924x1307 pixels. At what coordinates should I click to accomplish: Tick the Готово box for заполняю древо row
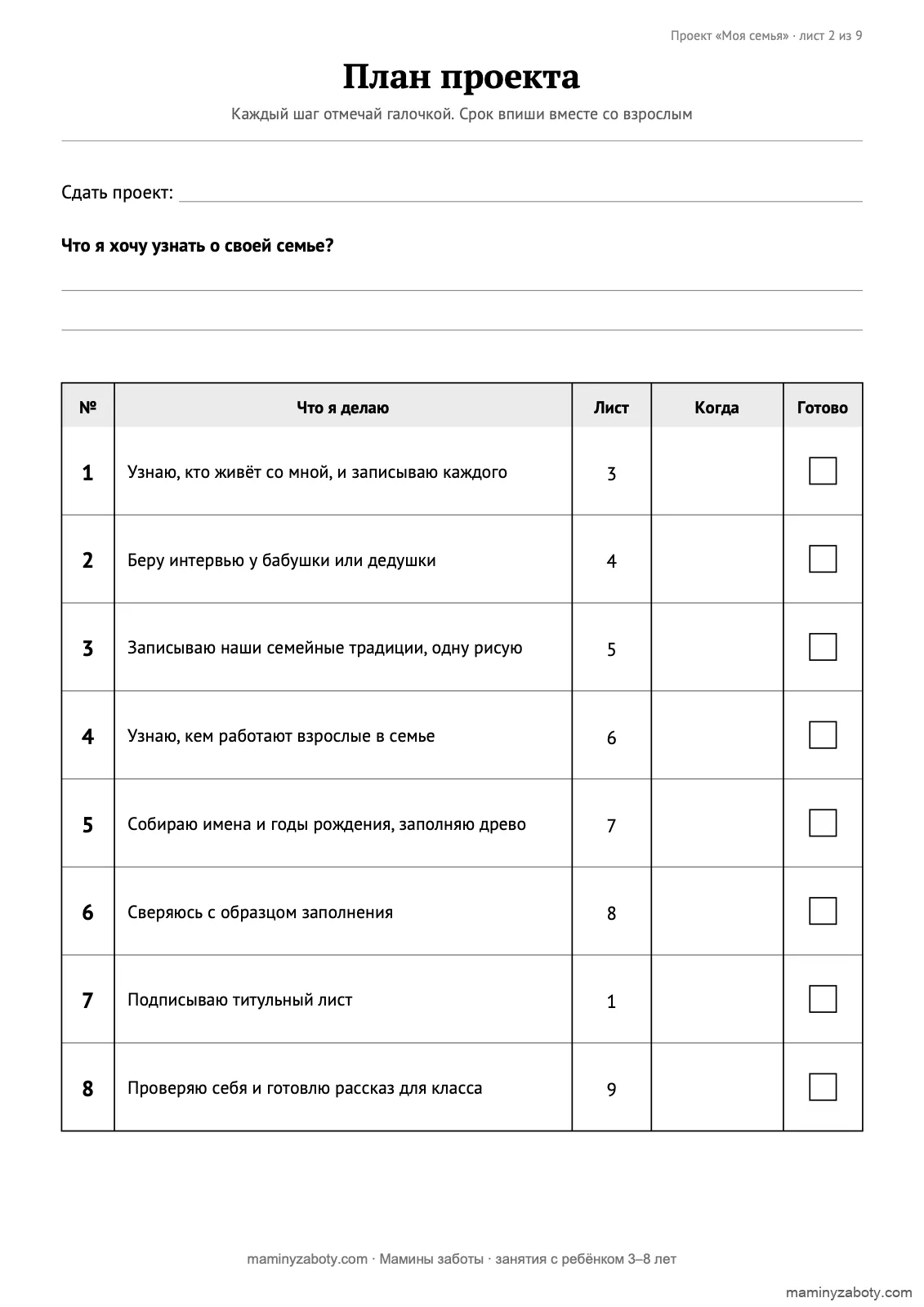[x=823, y=823]
